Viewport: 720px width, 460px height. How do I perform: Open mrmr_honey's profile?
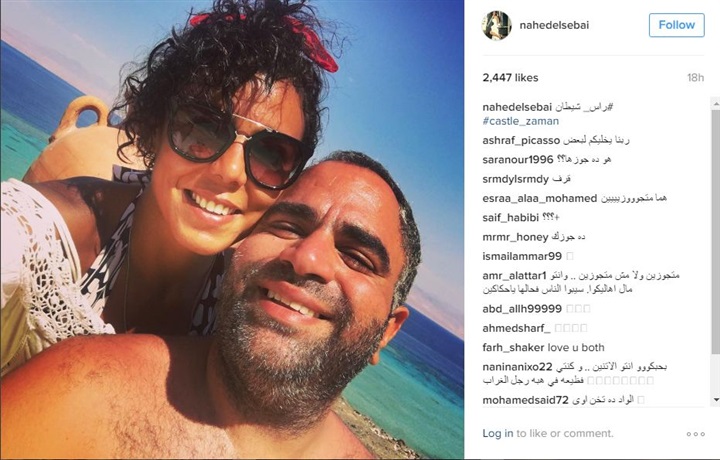point(515,237)
